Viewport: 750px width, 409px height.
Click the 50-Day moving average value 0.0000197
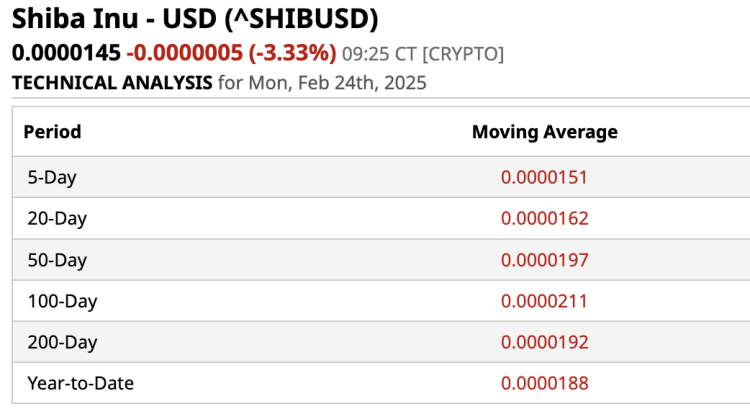click(x=544, y=260)
